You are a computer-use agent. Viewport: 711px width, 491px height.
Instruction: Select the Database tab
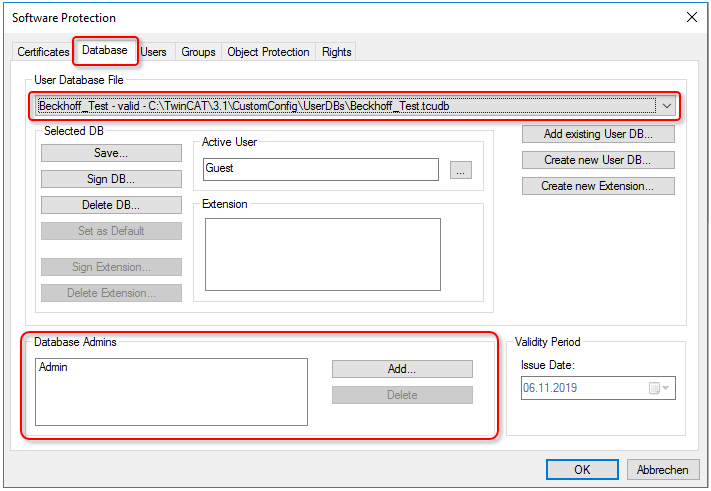(105, 50)
